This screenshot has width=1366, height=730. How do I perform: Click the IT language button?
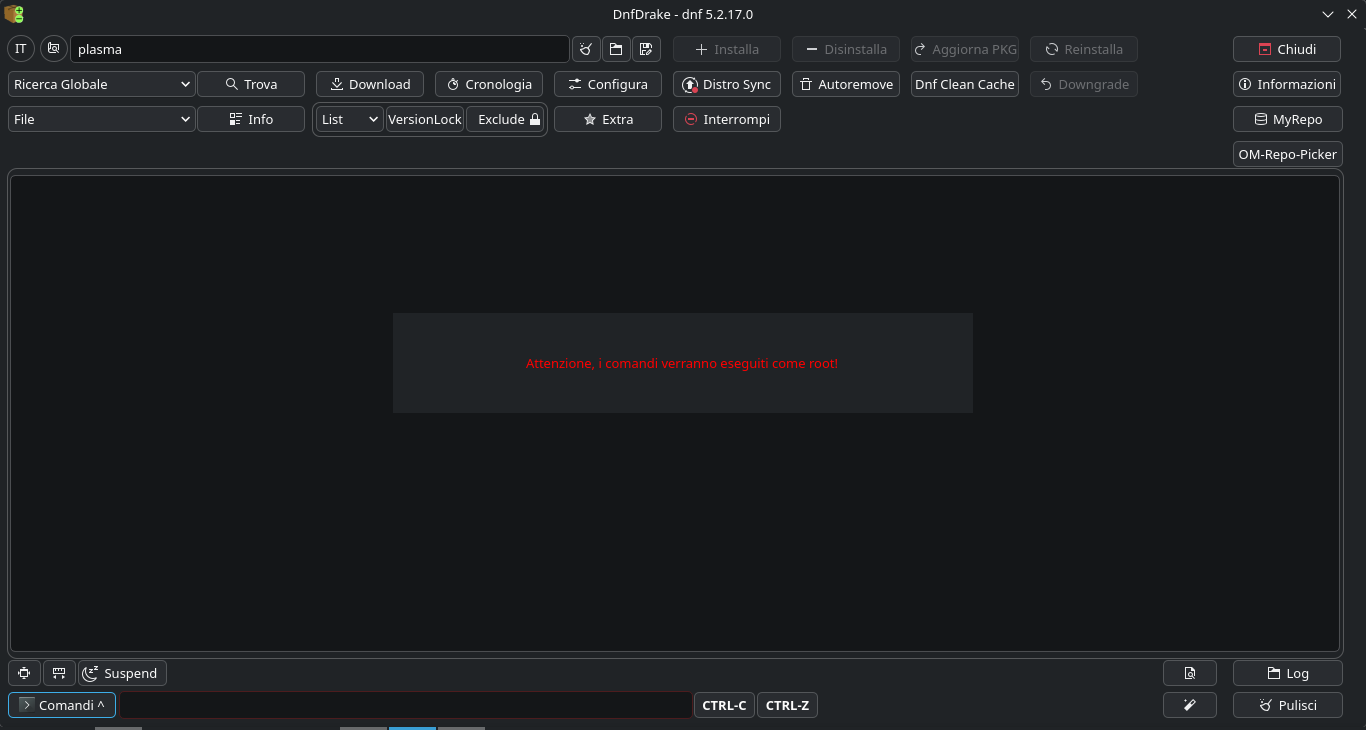tap(21, 49)
